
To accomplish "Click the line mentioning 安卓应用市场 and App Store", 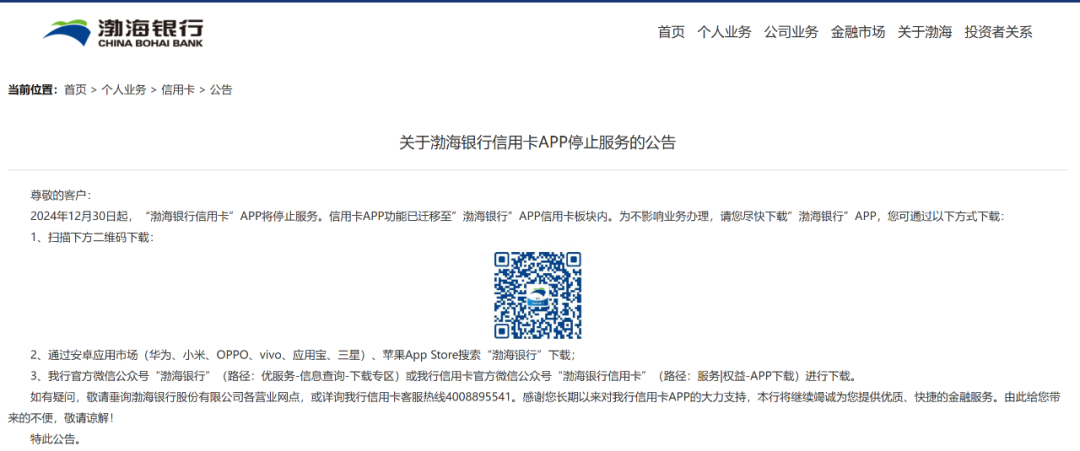I will point(302,355).
